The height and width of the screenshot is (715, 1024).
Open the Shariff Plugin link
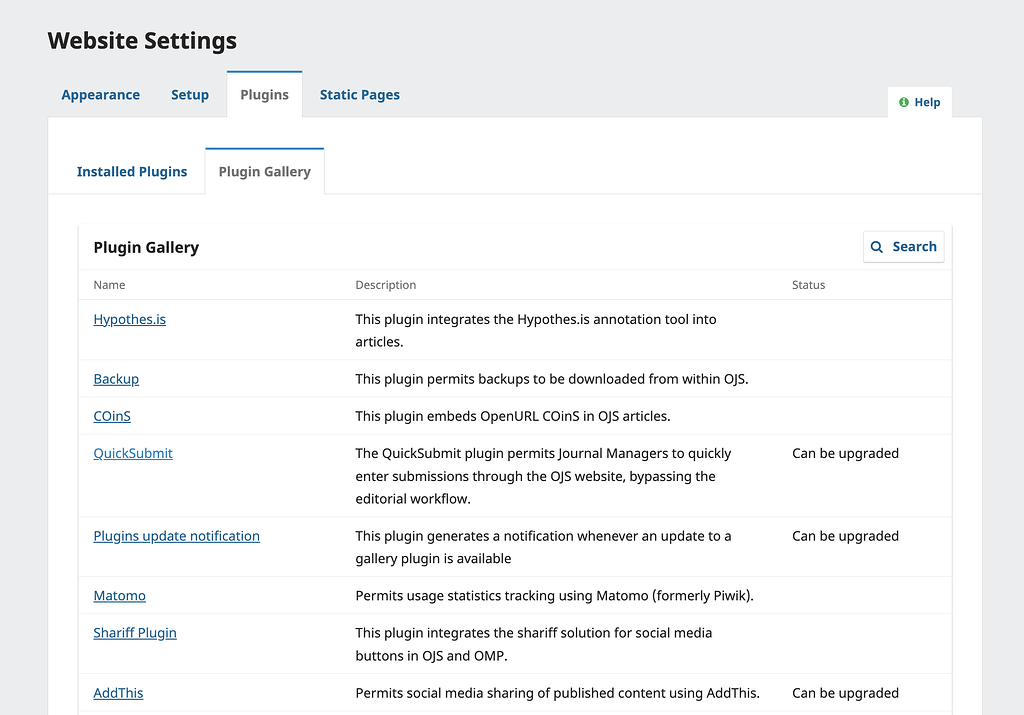point(135,633)
